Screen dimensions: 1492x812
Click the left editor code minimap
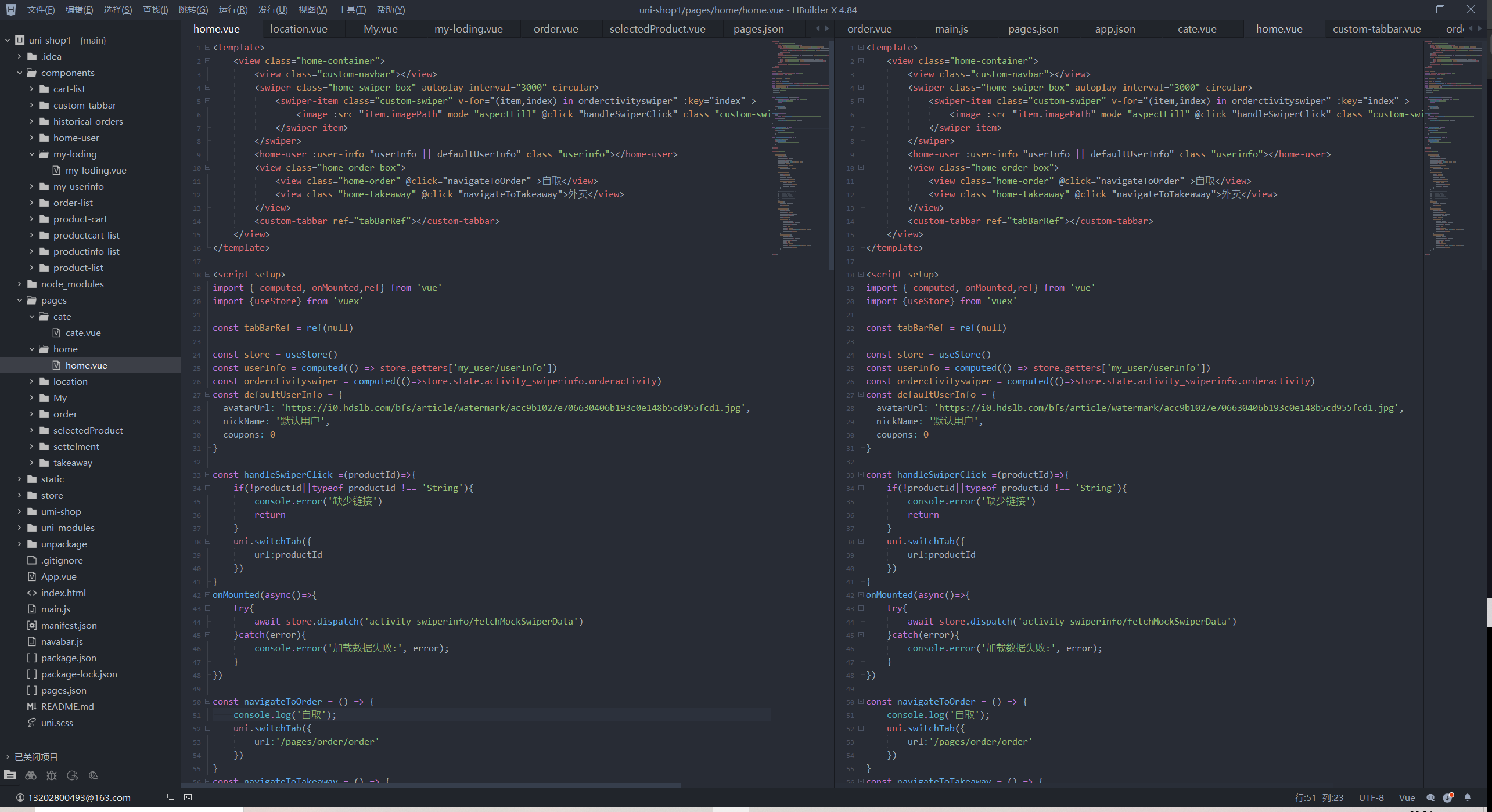799,145
